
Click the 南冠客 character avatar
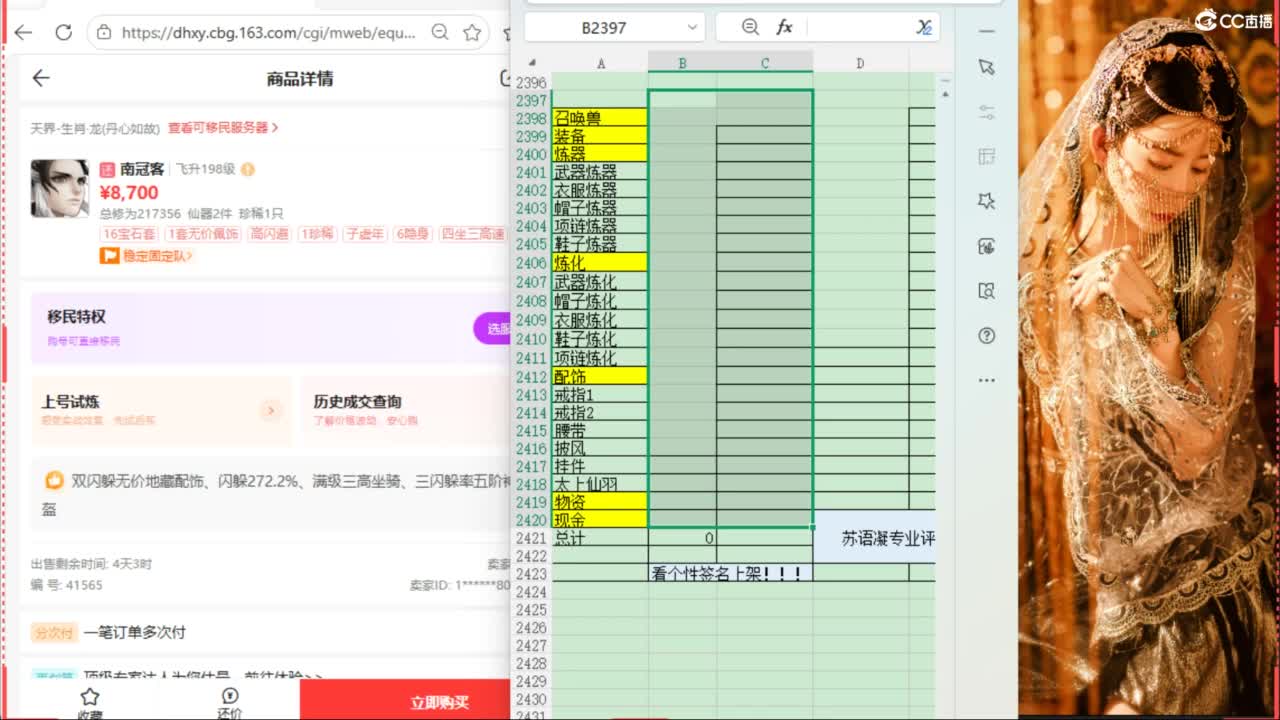tap(60, 189)
